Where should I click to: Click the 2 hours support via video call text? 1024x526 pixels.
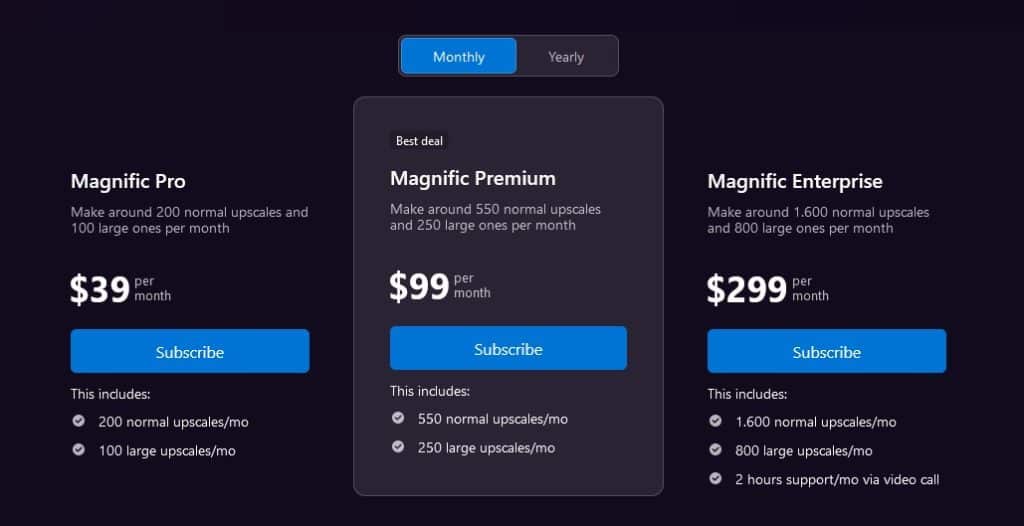pos(837,480)
